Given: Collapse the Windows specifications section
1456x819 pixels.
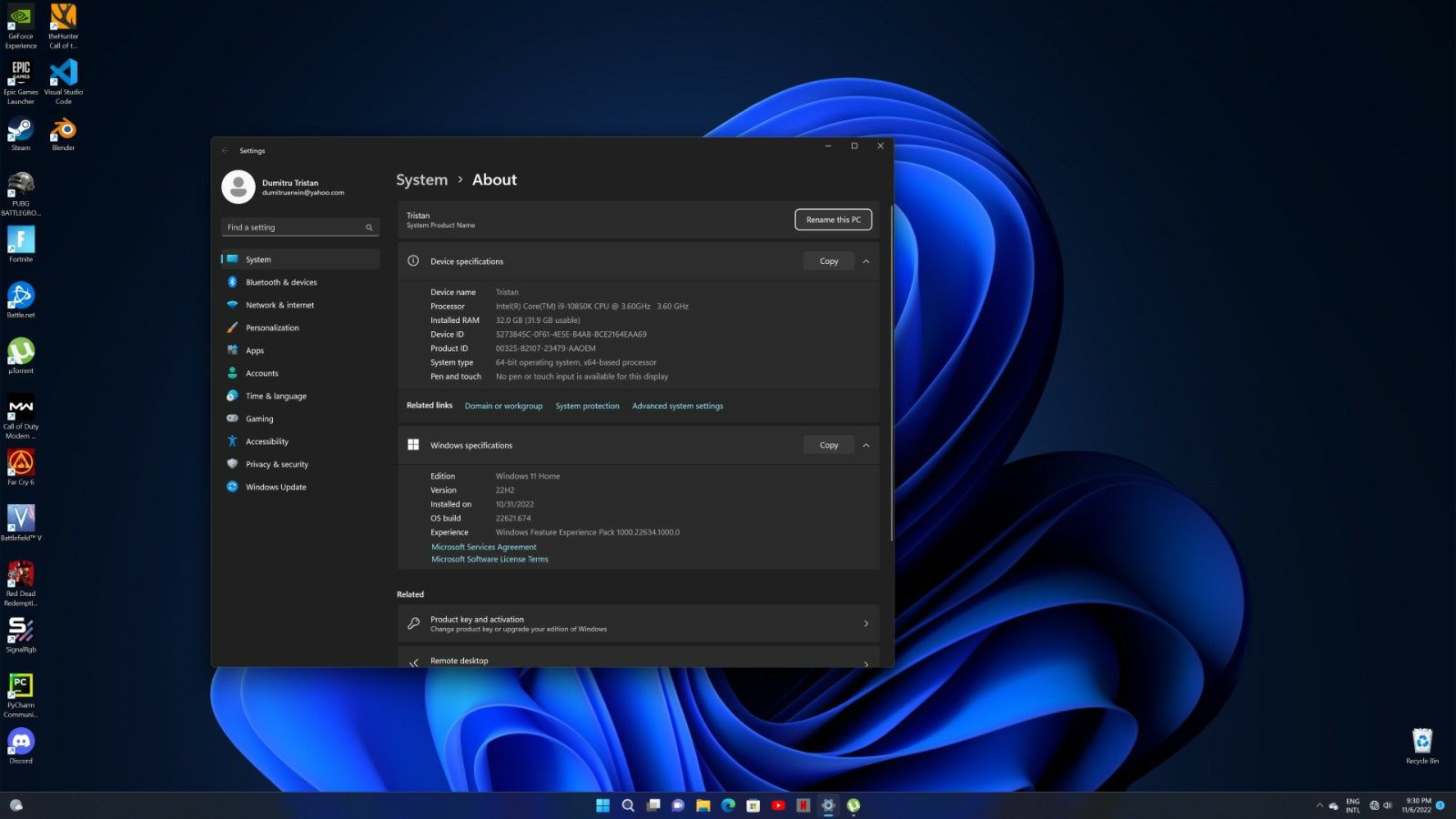Looking at the screenshot, I should pyautogui.click(x=865, y=445).
